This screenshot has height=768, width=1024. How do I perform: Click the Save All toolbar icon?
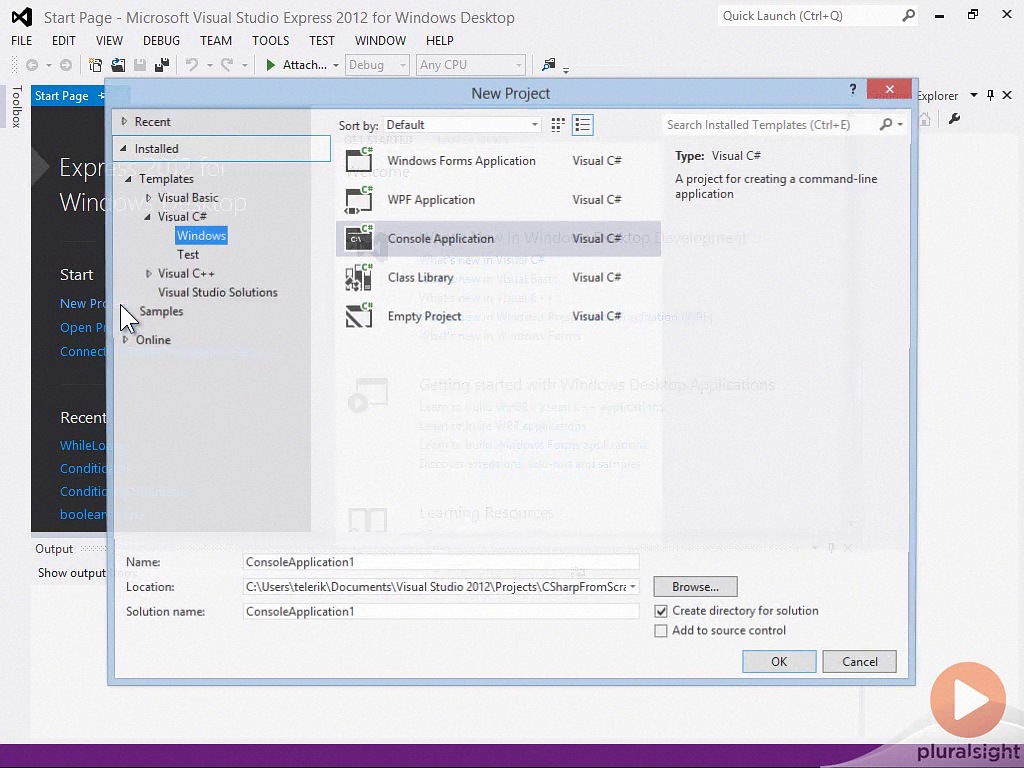[162, 65]
